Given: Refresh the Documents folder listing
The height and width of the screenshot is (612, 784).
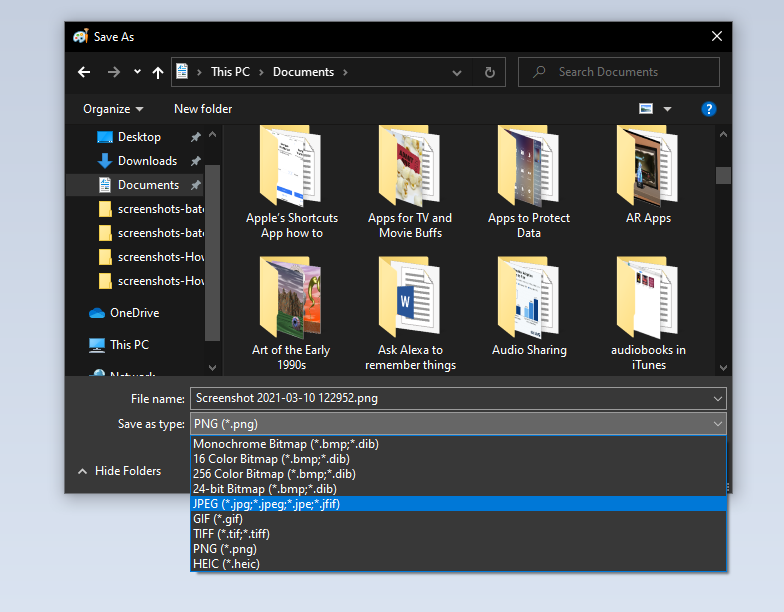Looking at the screenshot, I should [x=489, y=72].
